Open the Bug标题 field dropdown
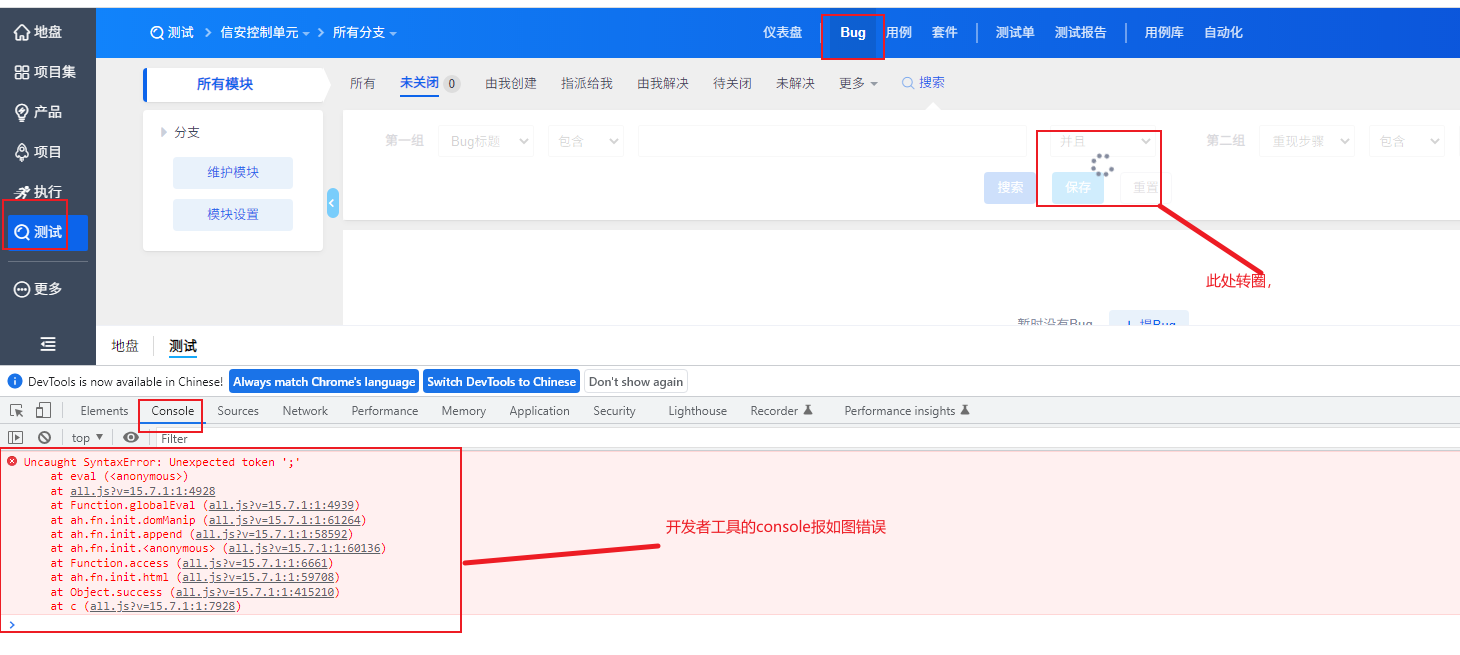This screenshot has height=655, width=1460. coord(486,141)
